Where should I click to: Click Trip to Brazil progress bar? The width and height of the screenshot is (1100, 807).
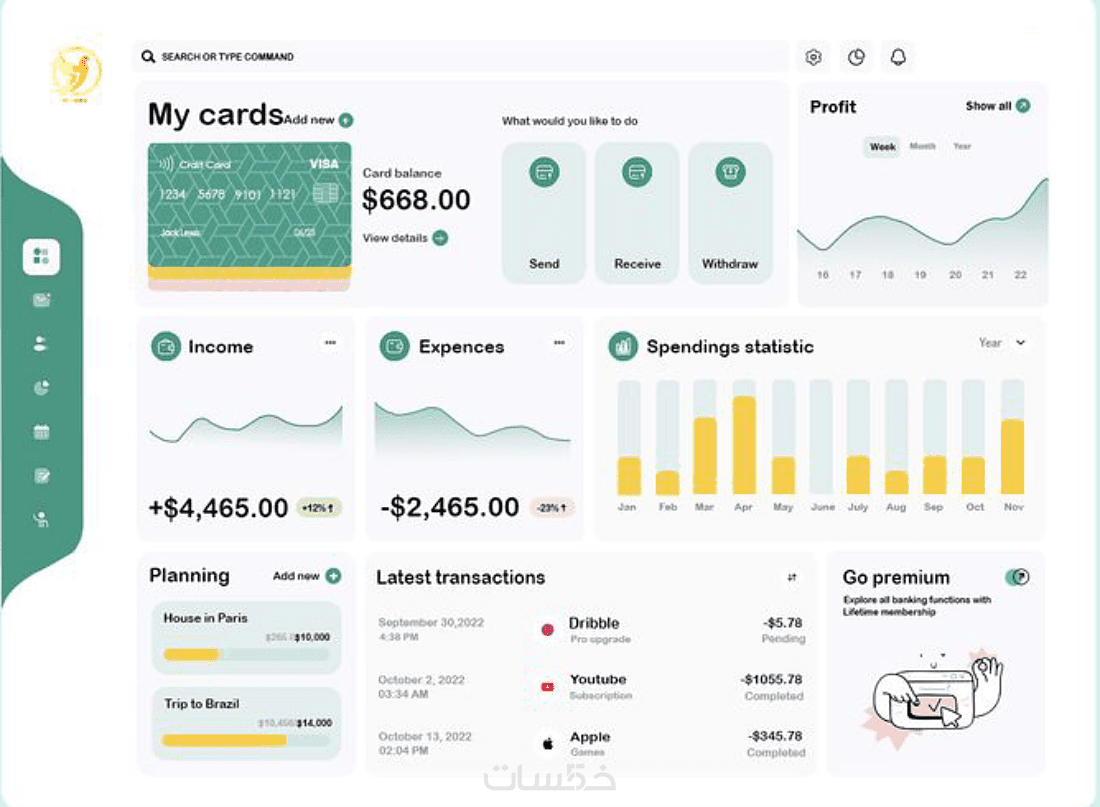pos(246,740)
